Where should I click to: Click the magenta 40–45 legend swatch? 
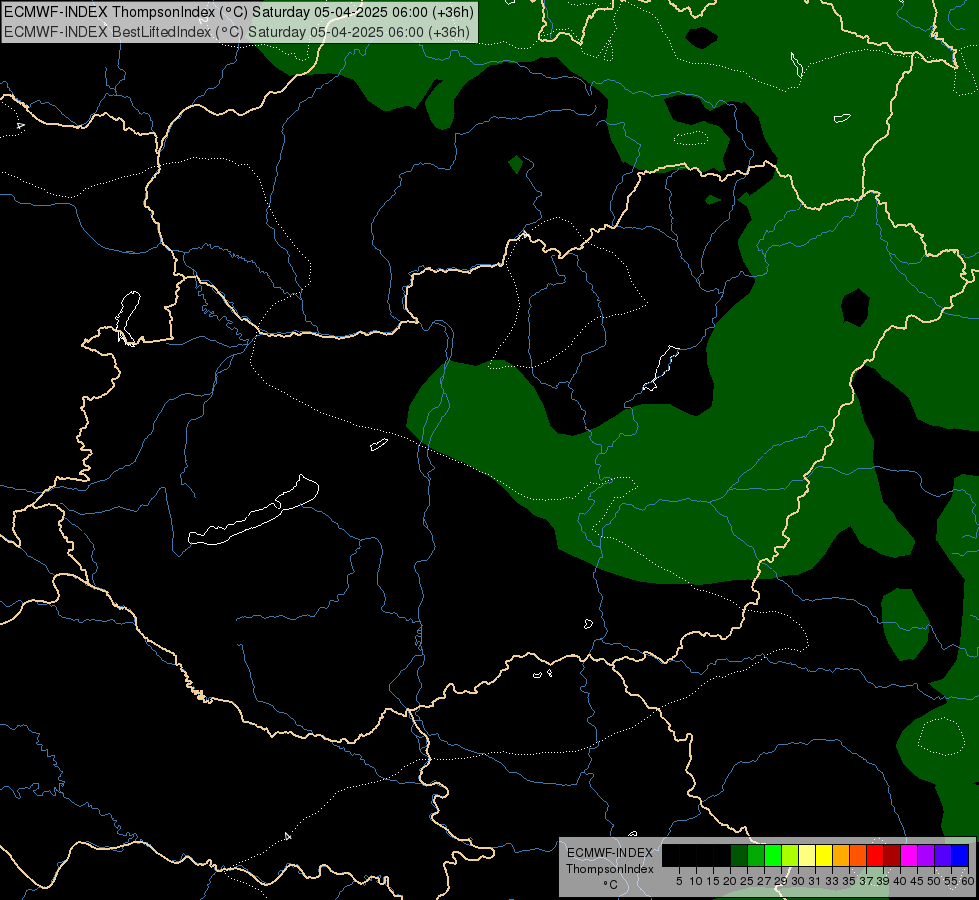pos(909,855)
